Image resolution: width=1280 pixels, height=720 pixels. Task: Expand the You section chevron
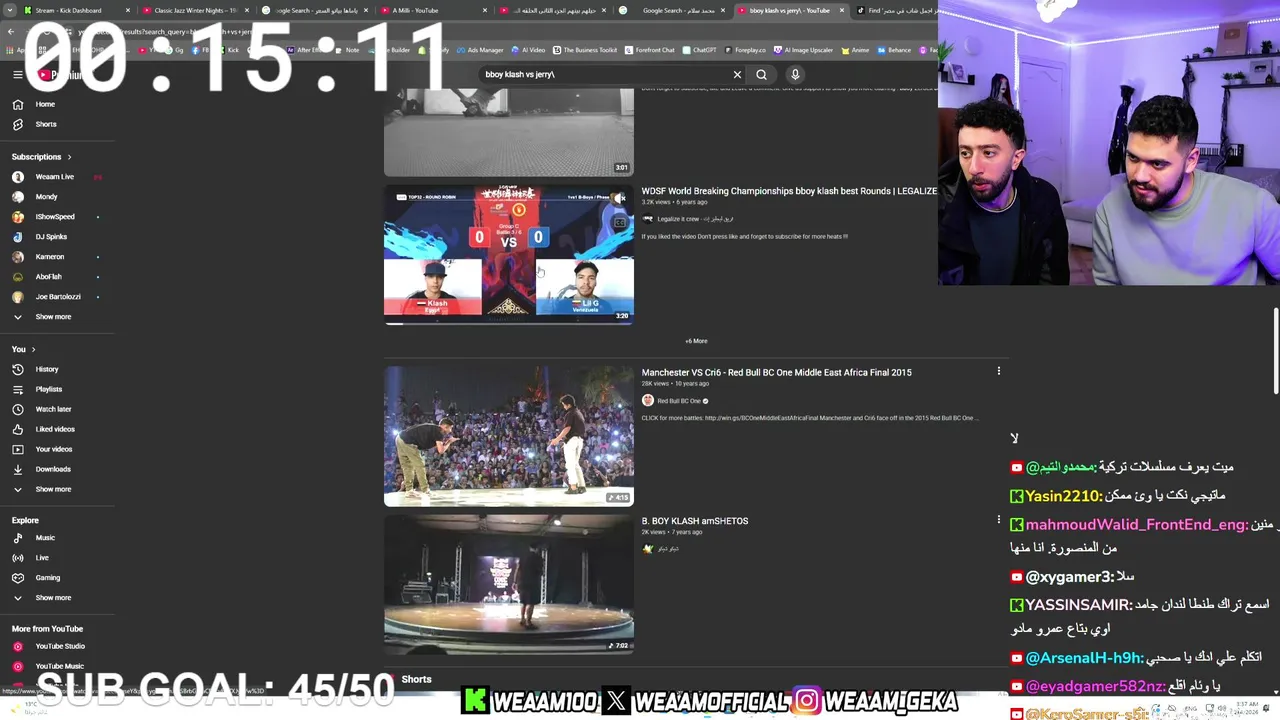click(x=33, y=349)
